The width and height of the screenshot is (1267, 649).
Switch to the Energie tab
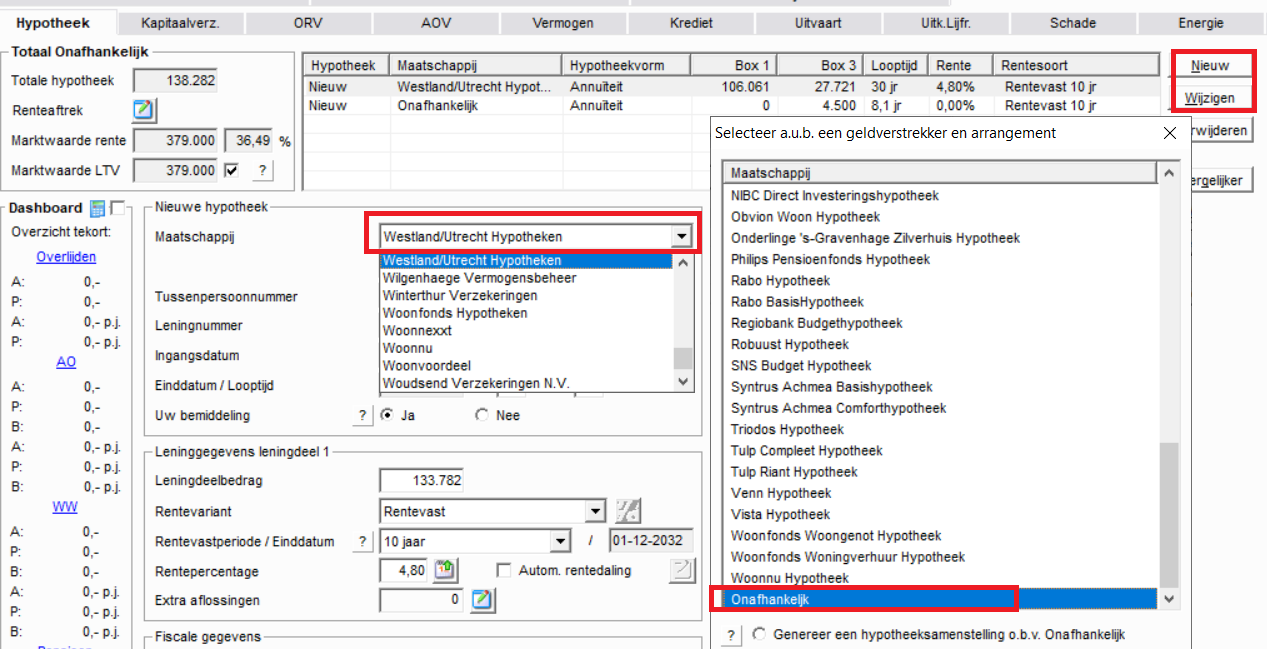click(x=1200, y=23)
